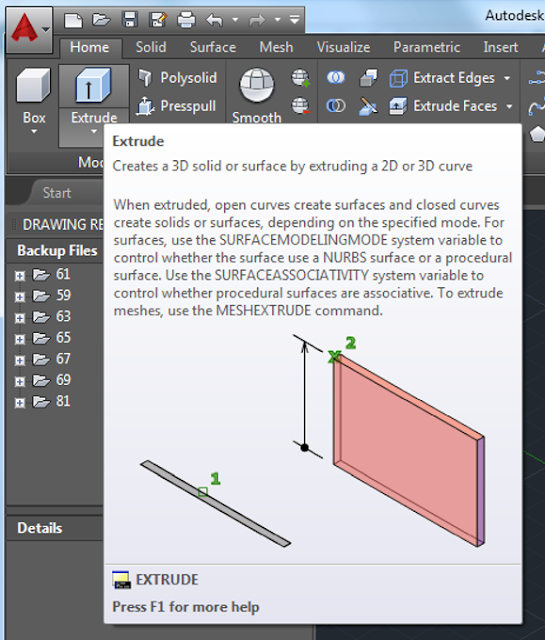Click the Extrude illustration in tooltip
This screenshot has width=545, height=640.
tap(313, 441)
